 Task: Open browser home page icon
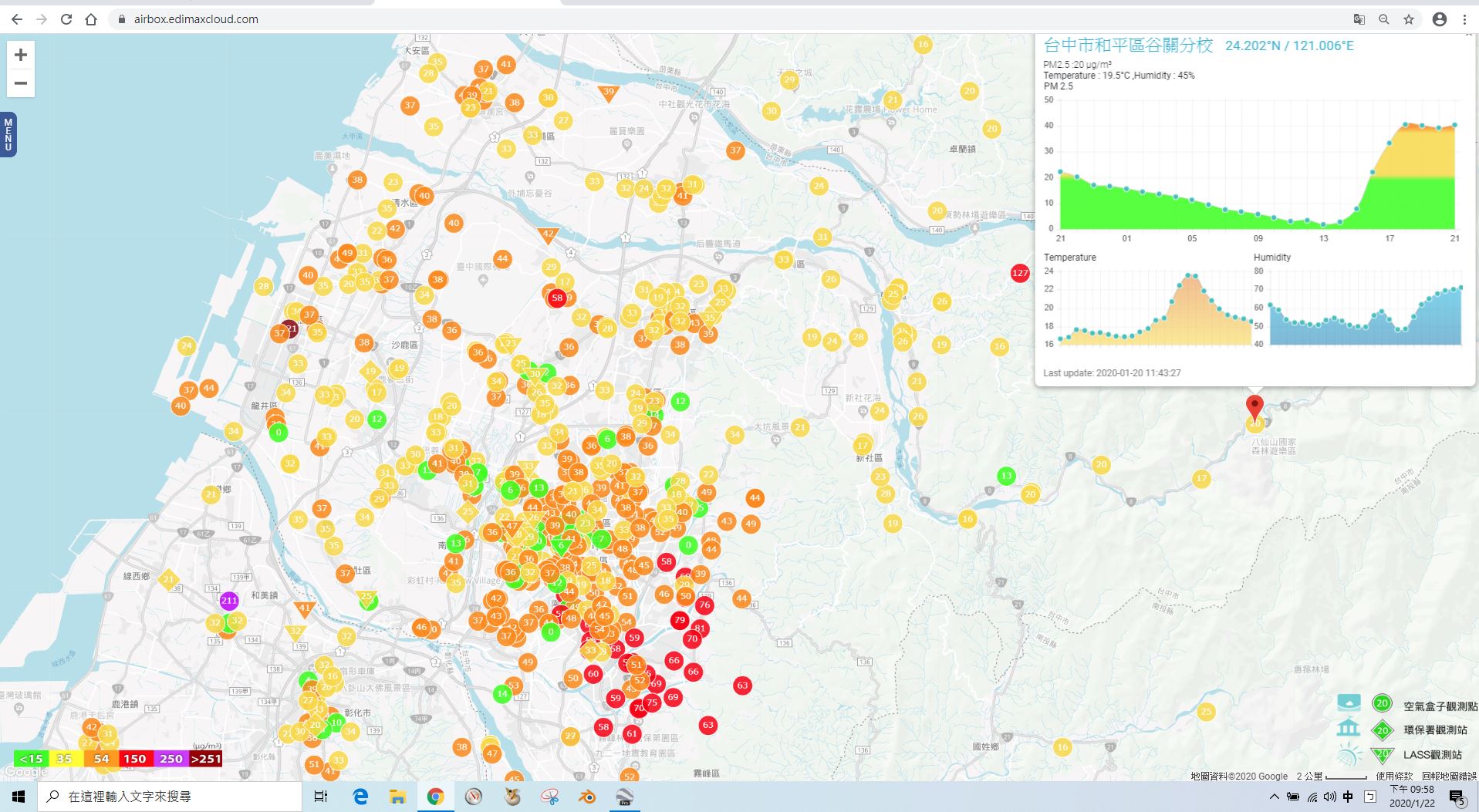coord(91,19)
